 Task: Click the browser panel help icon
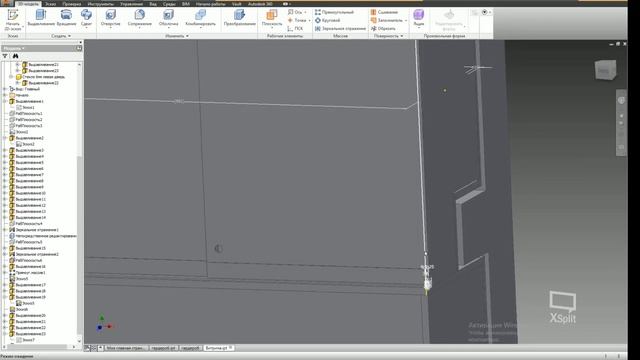pyautogui.click(x=79, y=48)
